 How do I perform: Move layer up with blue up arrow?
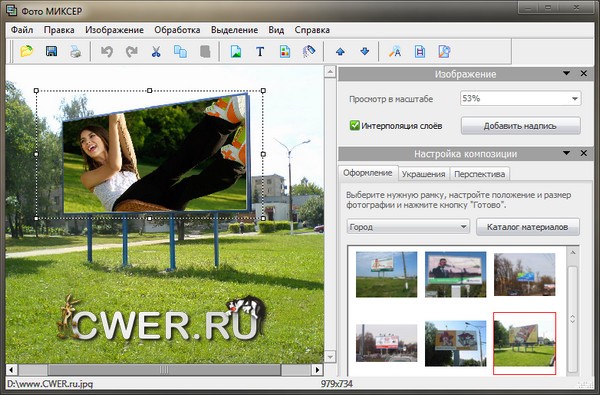[x=340, y=51]
